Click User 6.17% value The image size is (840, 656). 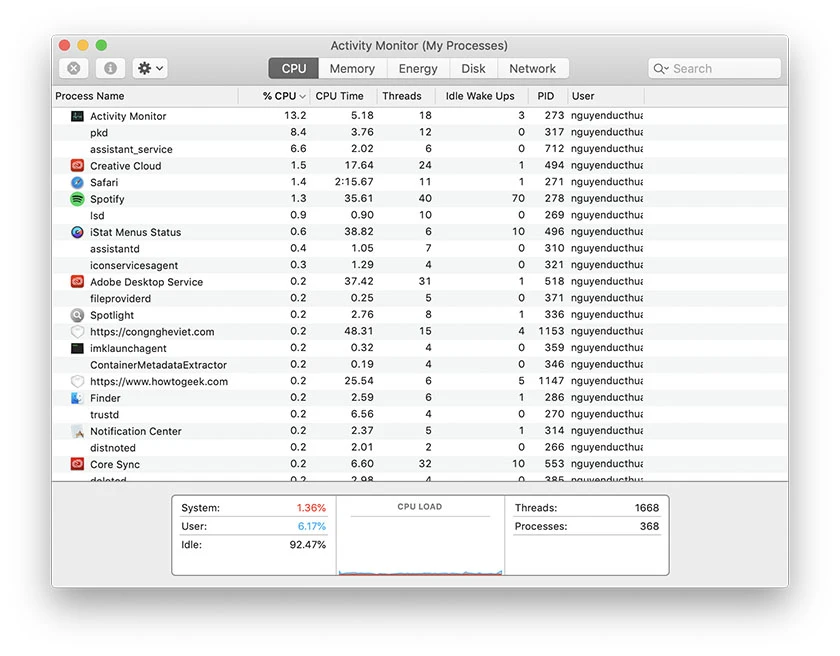click(x=312, y=526)
